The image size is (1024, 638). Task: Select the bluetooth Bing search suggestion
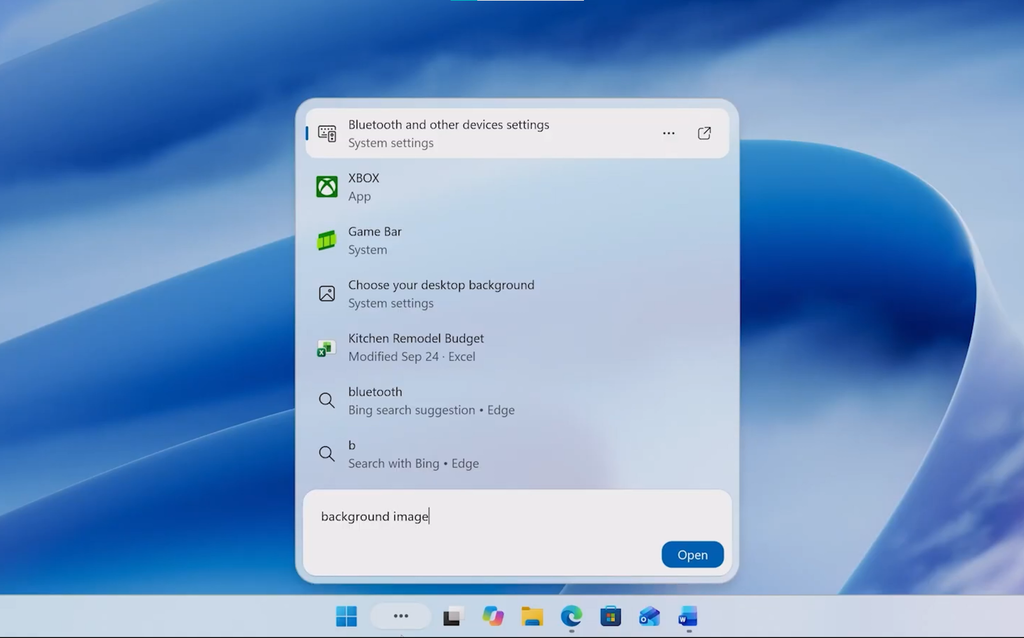point(517,400)
